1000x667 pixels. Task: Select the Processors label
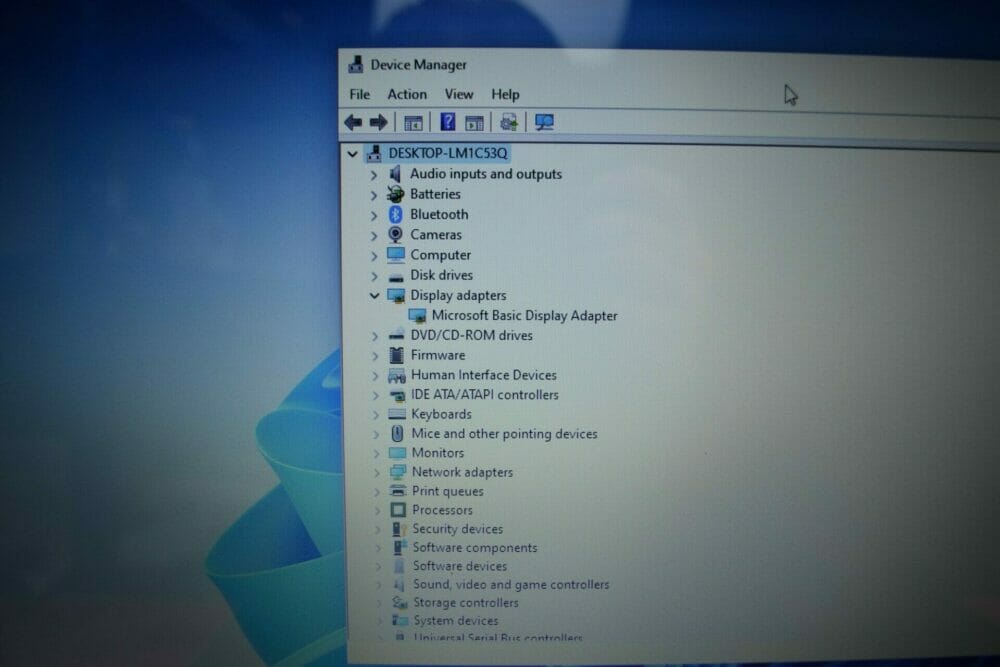tap(442, 510)
